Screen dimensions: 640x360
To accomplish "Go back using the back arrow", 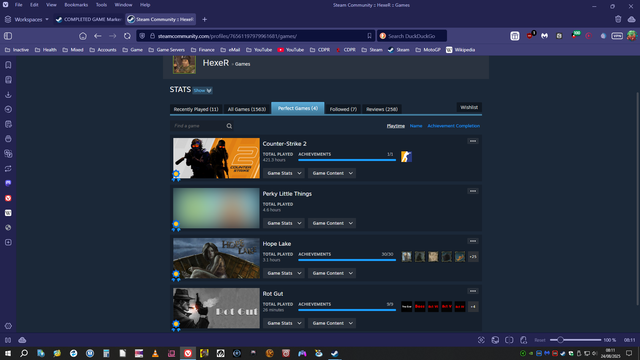I will point(98,36).
